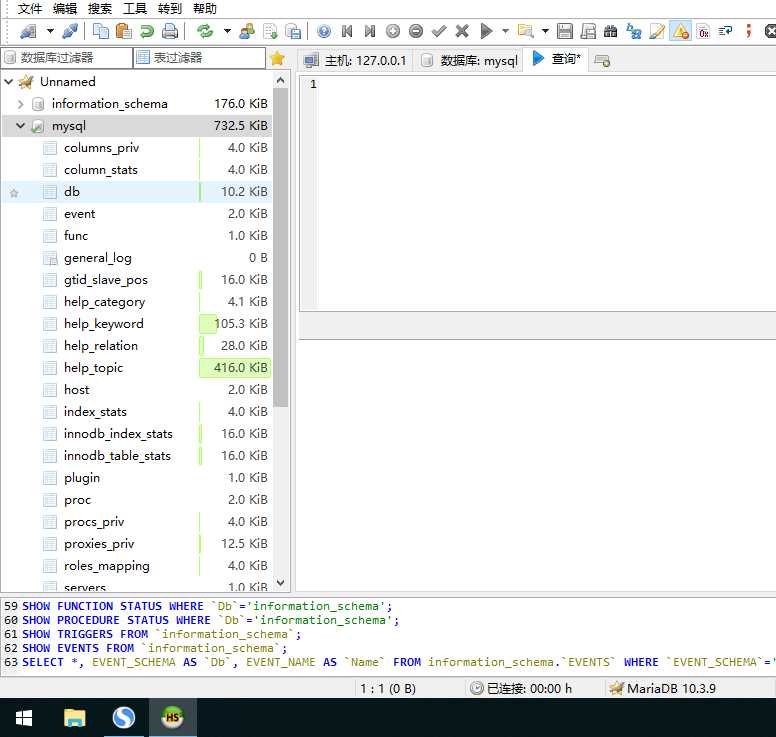Click the red semicolon delimiter icon
This screenshot has width=776, height=737.
click(x=748, y=32)
